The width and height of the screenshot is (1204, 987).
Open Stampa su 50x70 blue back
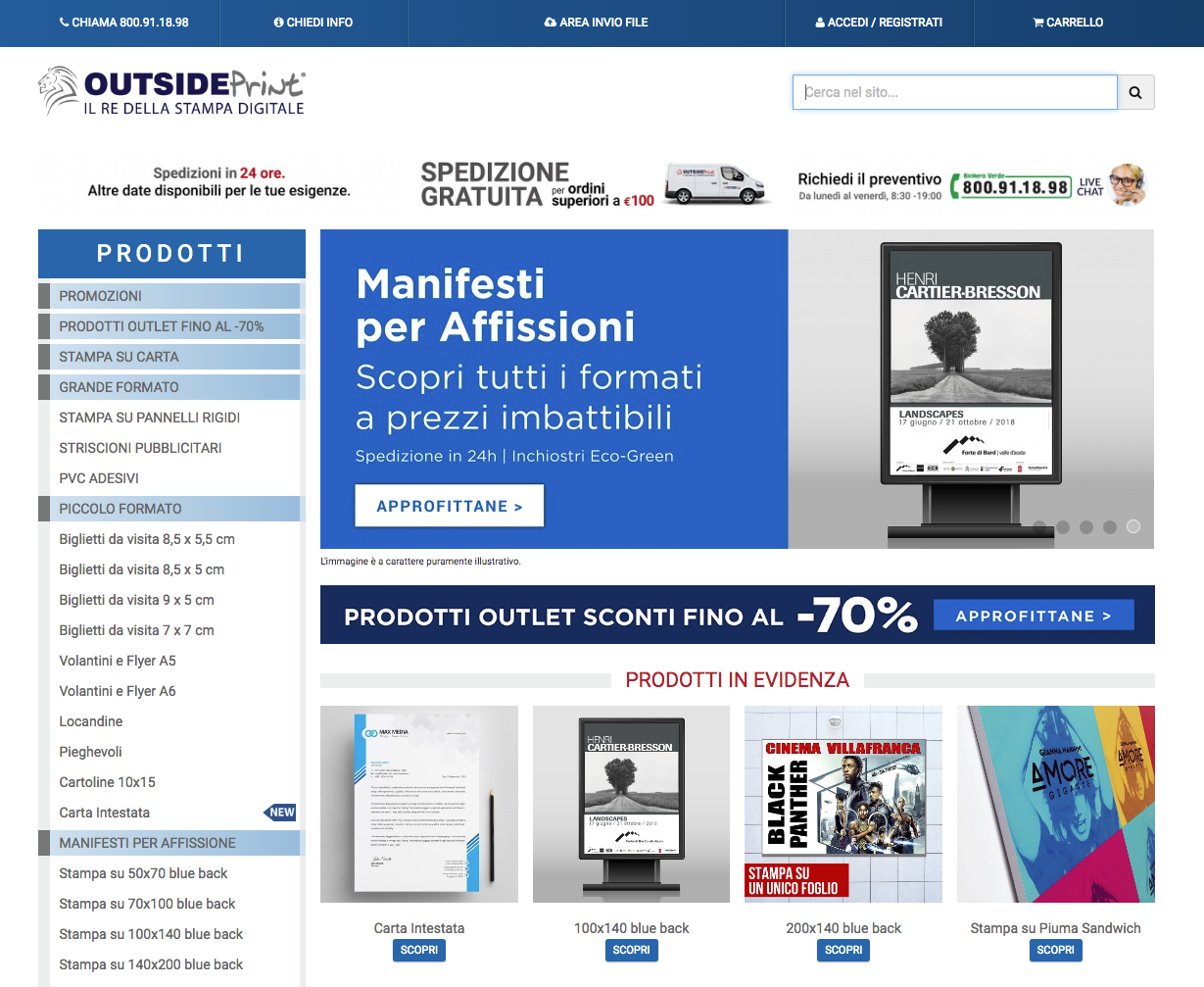click(x=143, y=873)
